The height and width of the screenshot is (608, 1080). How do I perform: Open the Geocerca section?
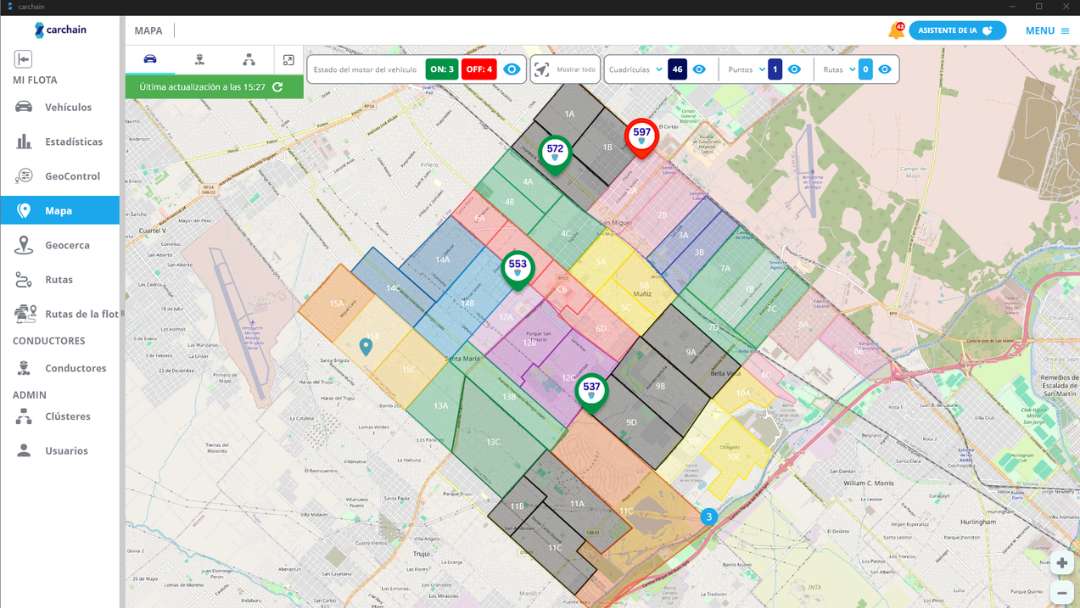coord(62,244)
